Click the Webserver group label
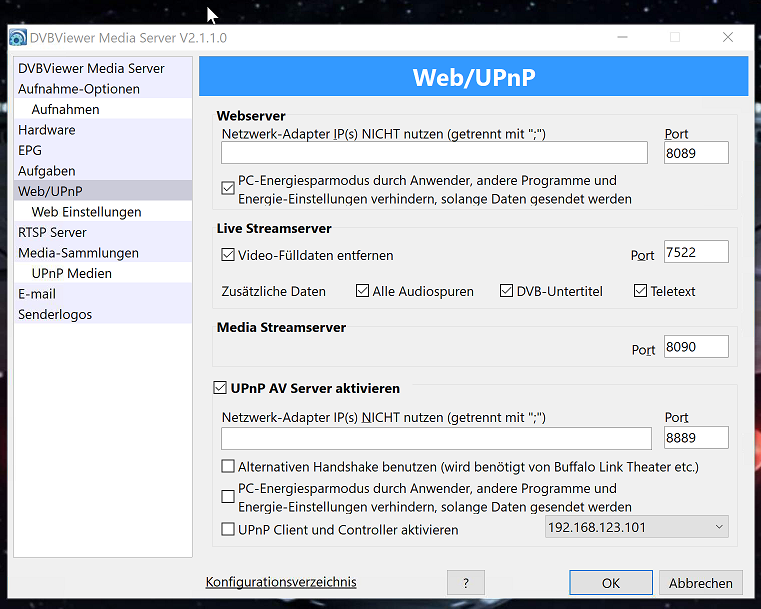The image size is (761, 609). (251, 115)
